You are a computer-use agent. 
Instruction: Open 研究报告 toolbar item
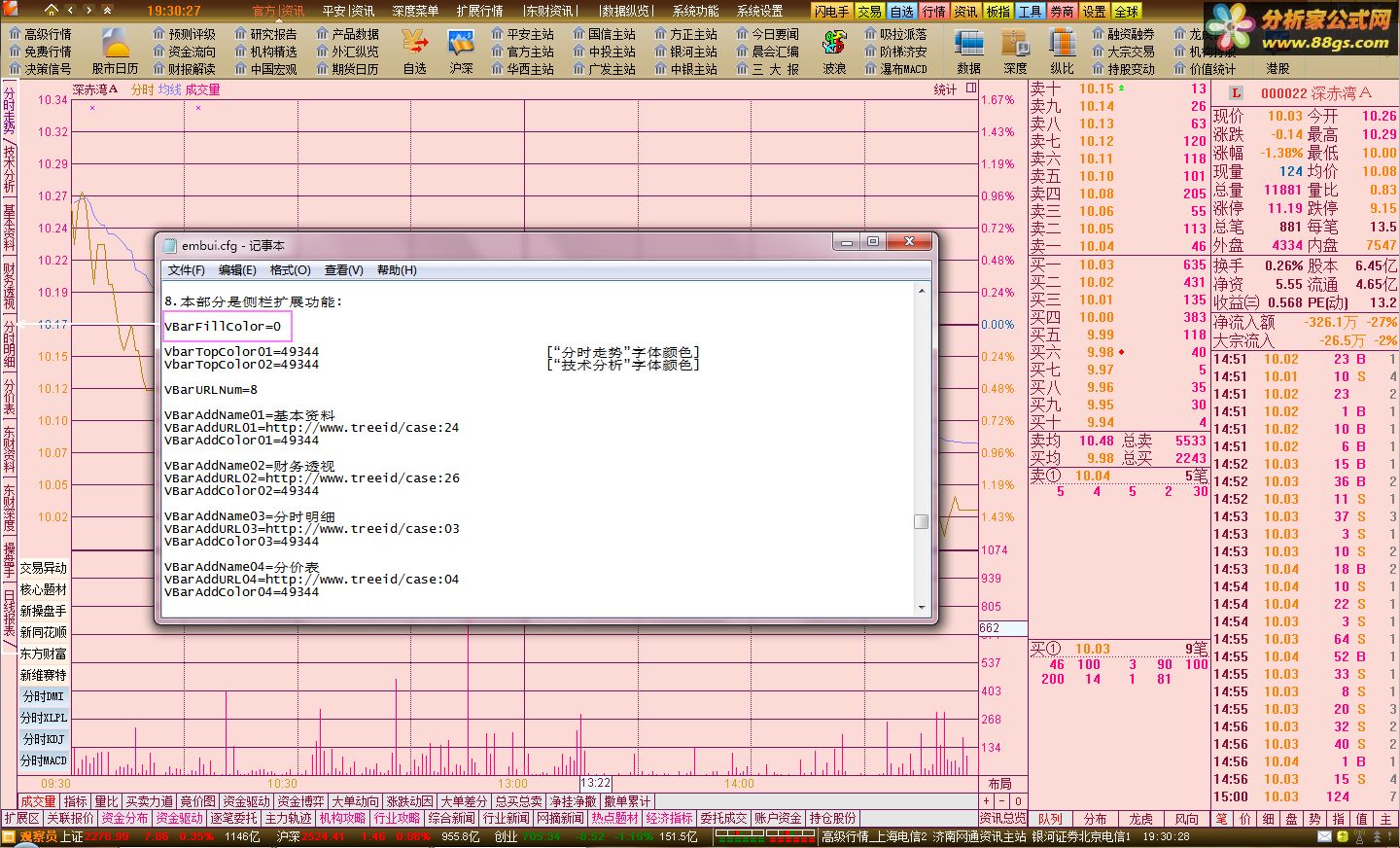(x=266, y=34)
